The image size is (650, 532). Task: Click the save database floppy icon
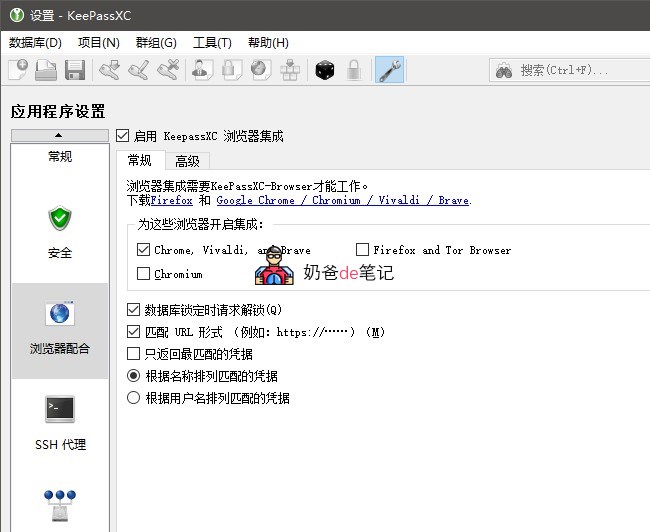(74, 70)
